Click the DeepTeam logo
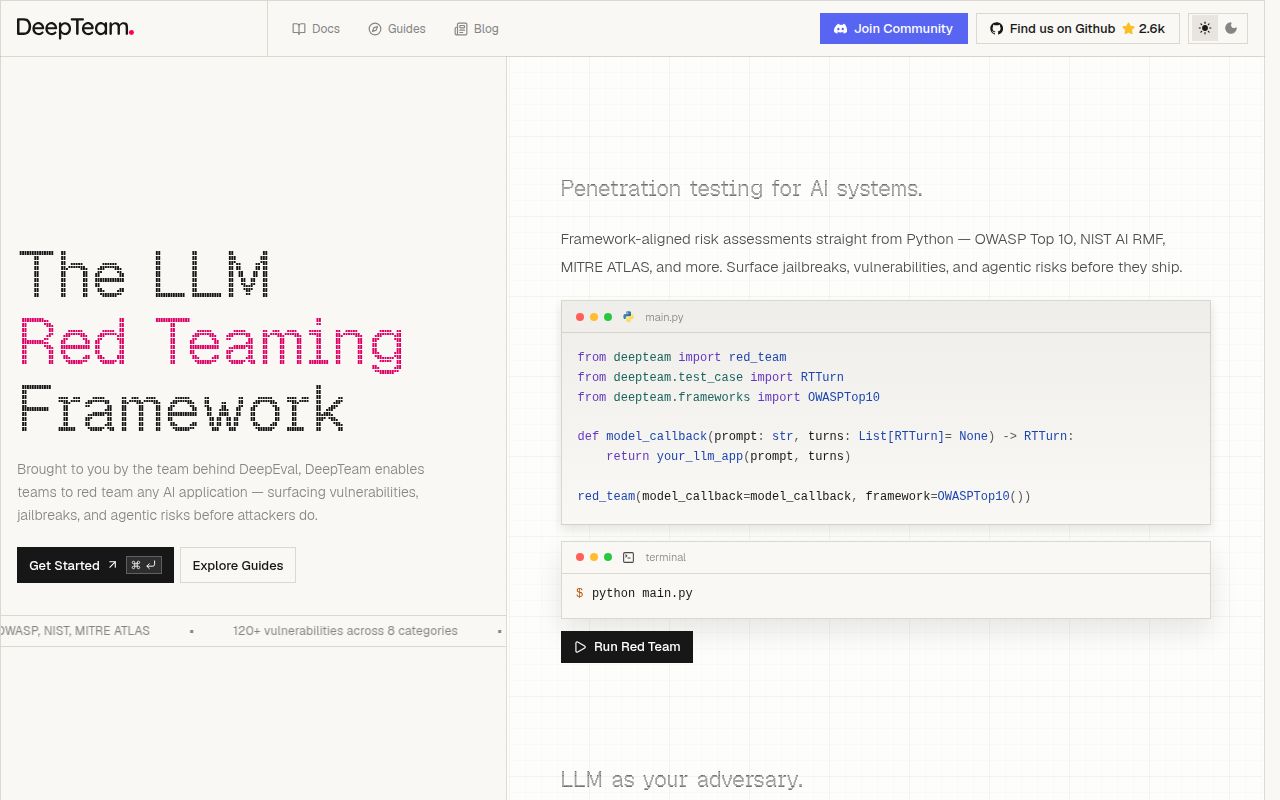 (x=75, y=28)
